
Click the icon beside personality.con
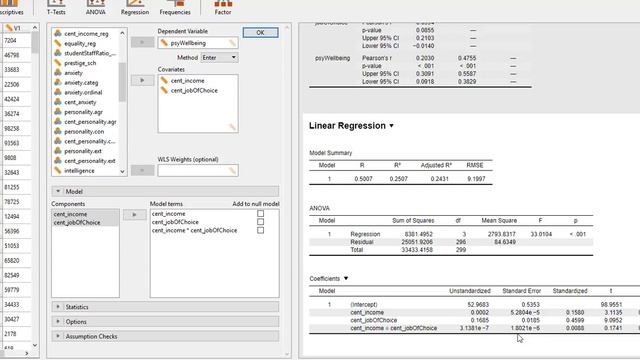58,131
